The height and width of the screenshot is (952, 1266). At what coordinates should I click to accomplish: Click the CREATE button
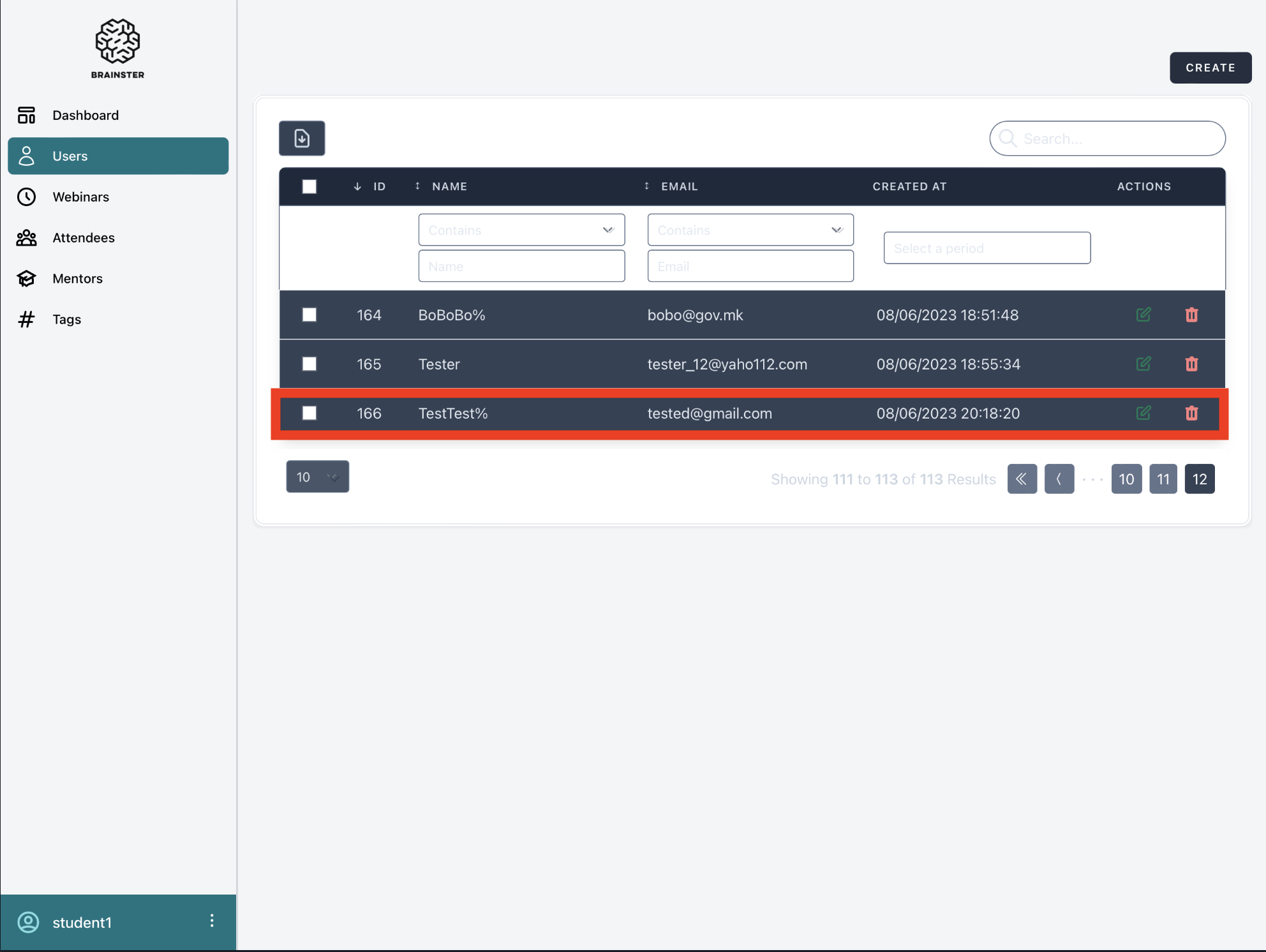click(1210, 68)
